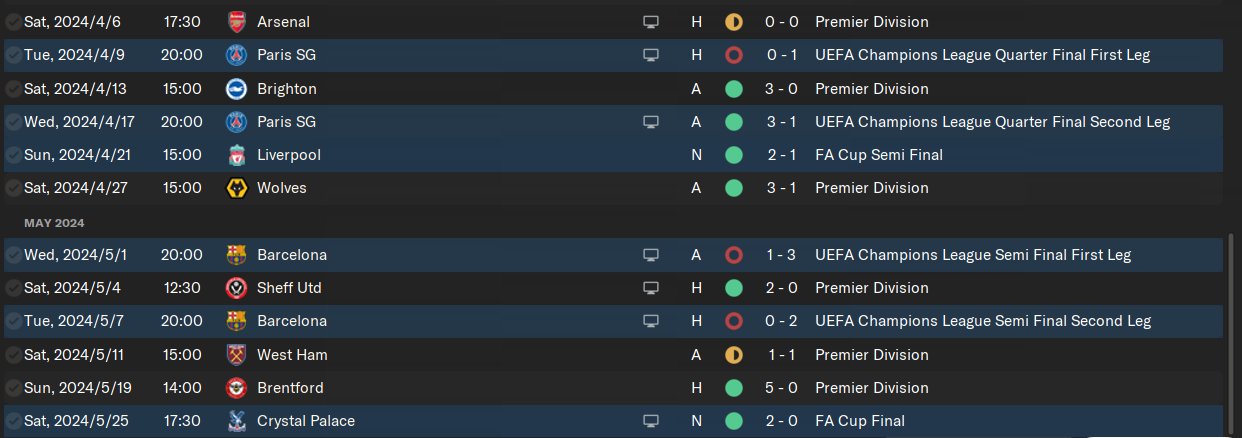Click the draw indicator on West Ham row
The height and width of the screenshot is (438, 1242).
[x=733, y=355]
